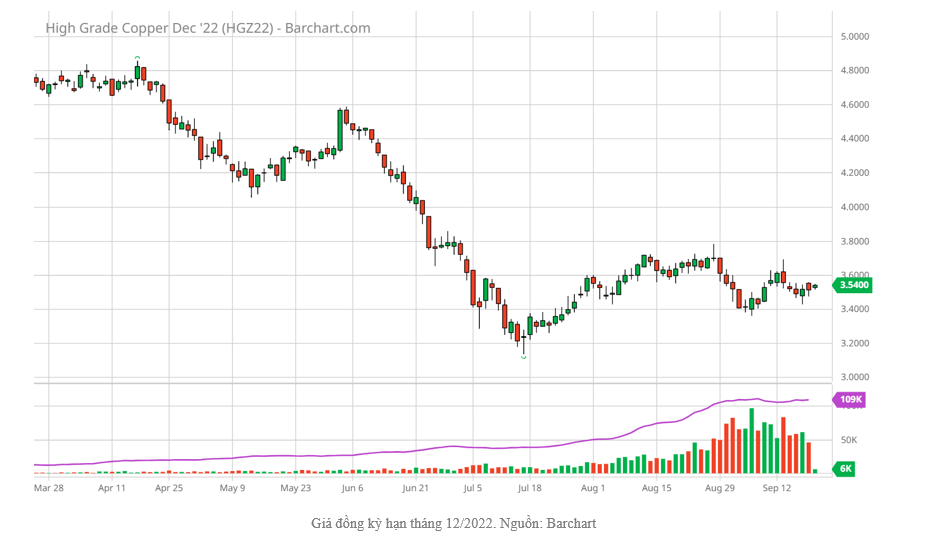Click the purple 109K open interest tag
Screen dimensions: 929x540
coord(850,400)
